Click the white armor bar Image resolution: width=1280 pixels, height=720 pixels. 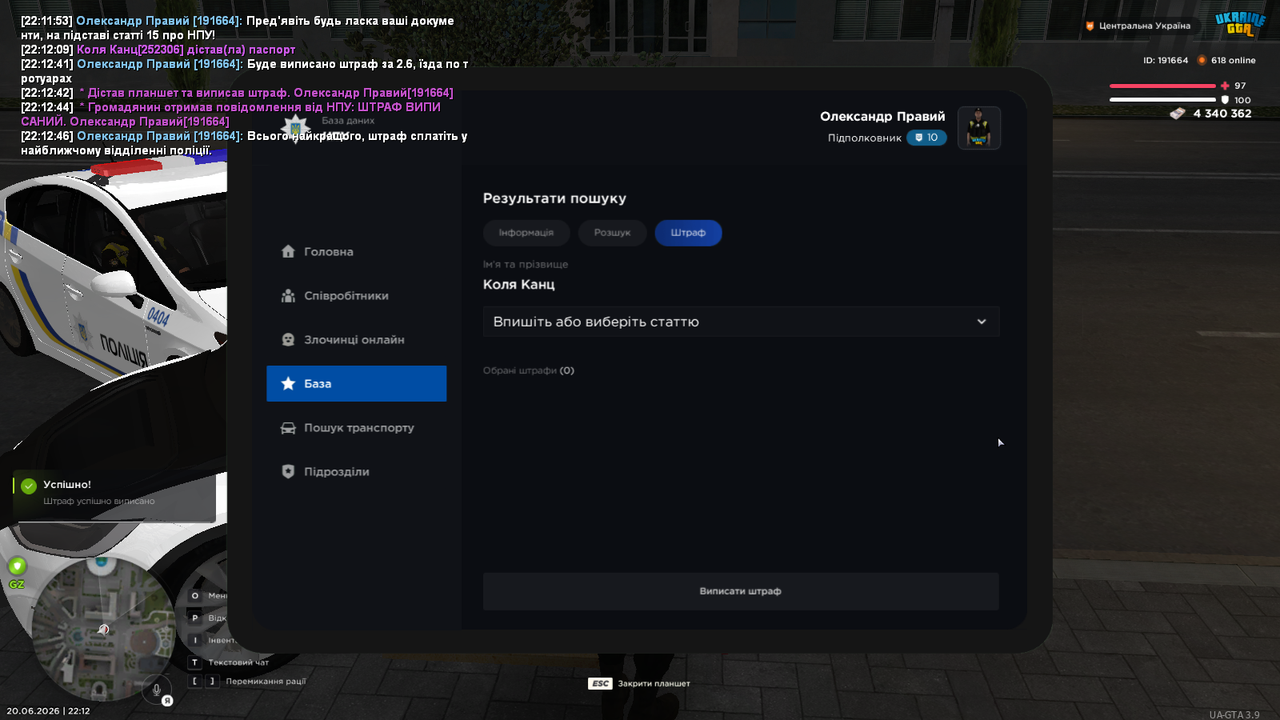point(1162,100)
